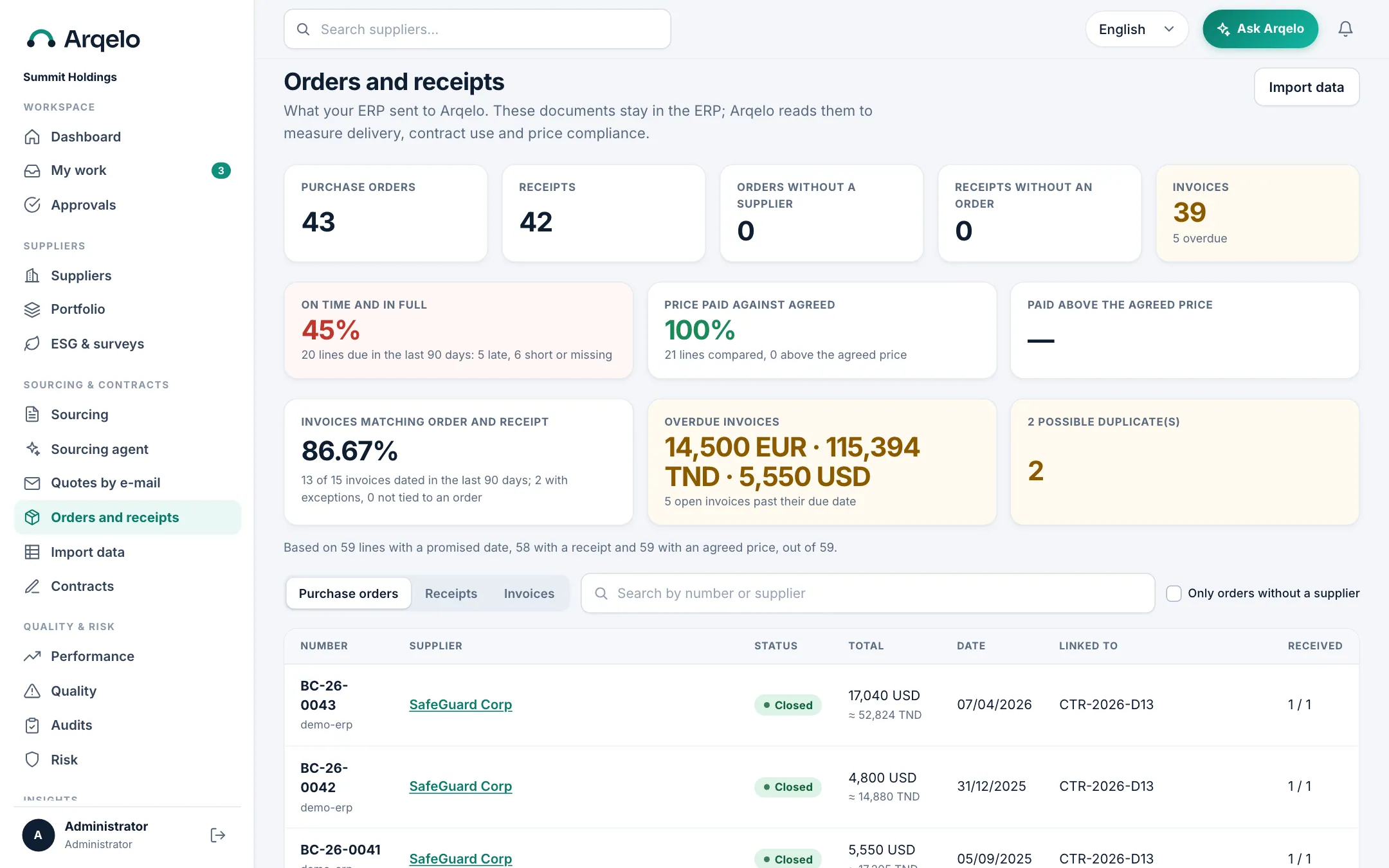Open Sourcing agent sparkle icon
1389x868 pixels.
pyautogui.click(x=32, y=449)
